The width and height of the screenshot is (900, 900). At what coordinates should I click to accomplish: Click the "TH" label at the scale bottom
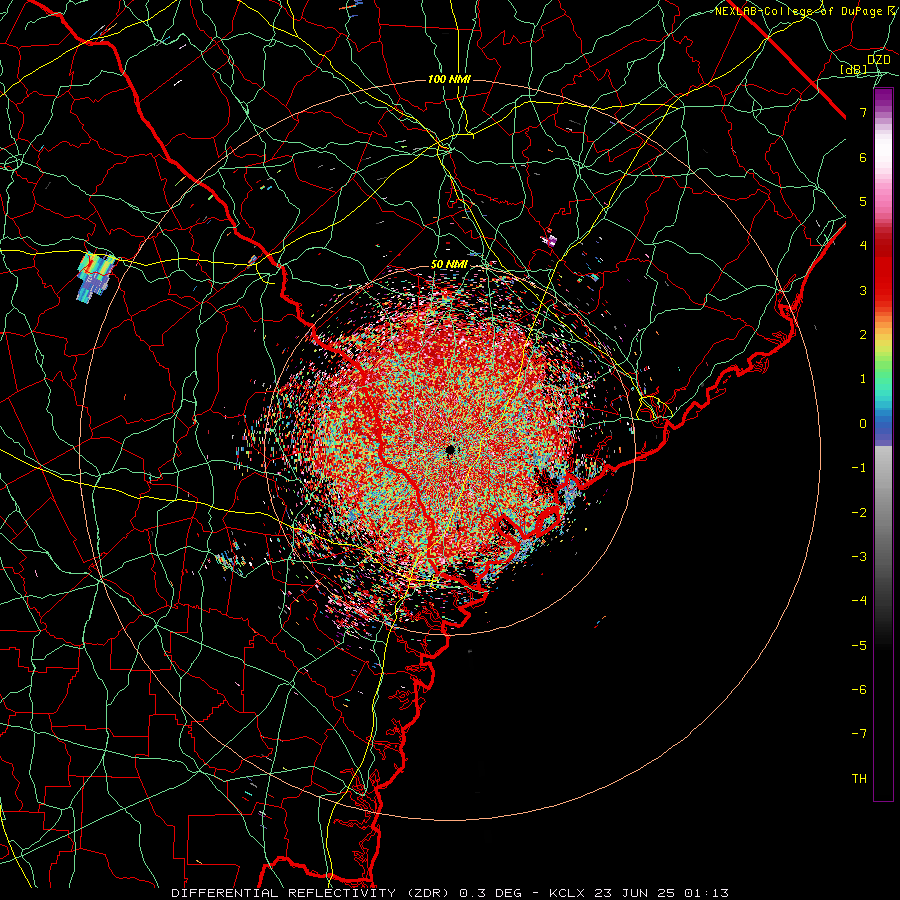pos(859,779)
